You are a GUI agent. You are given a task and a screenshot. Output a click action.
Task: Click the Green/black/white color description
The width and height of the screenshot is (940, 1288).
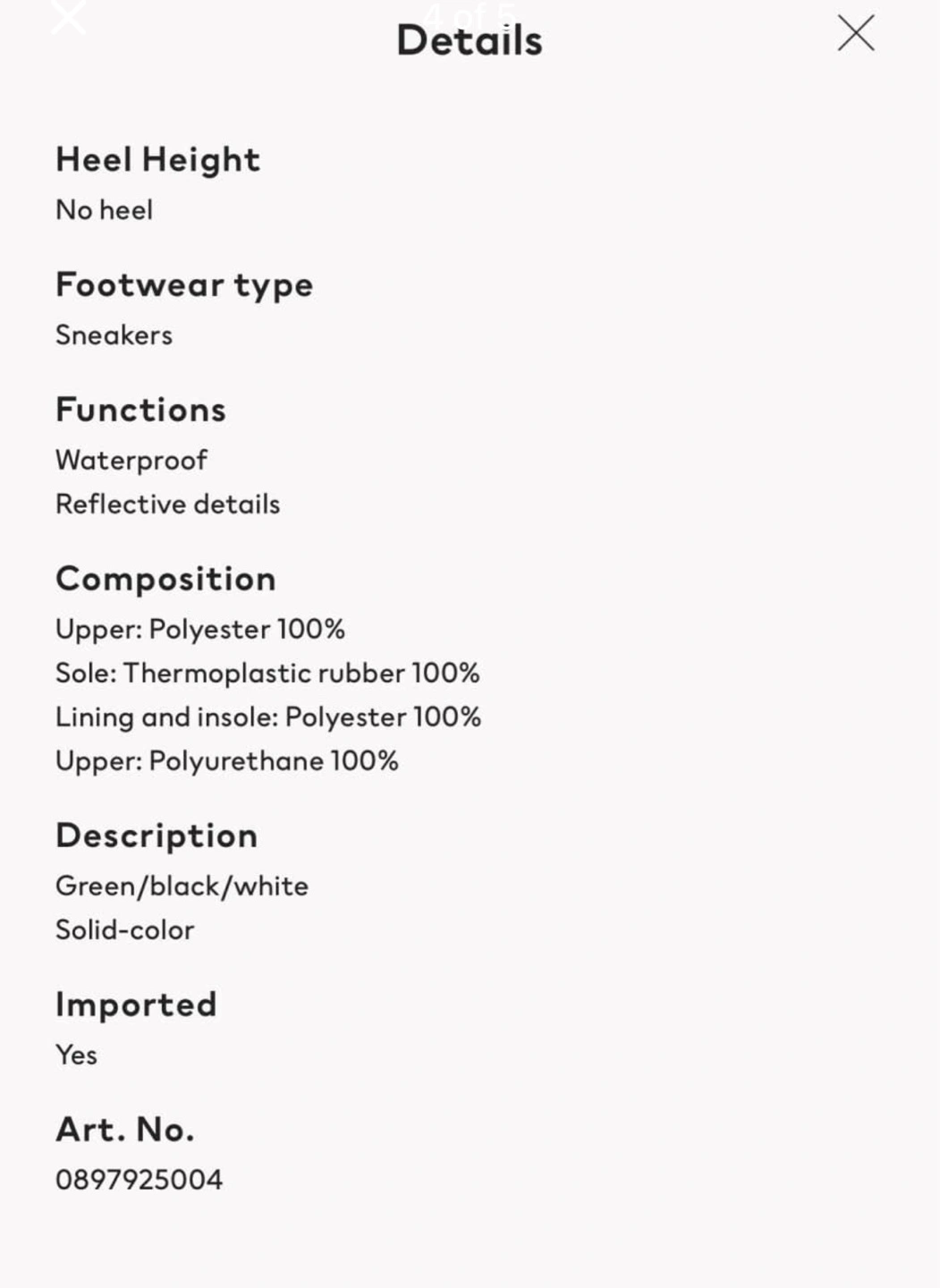(182, 886)
